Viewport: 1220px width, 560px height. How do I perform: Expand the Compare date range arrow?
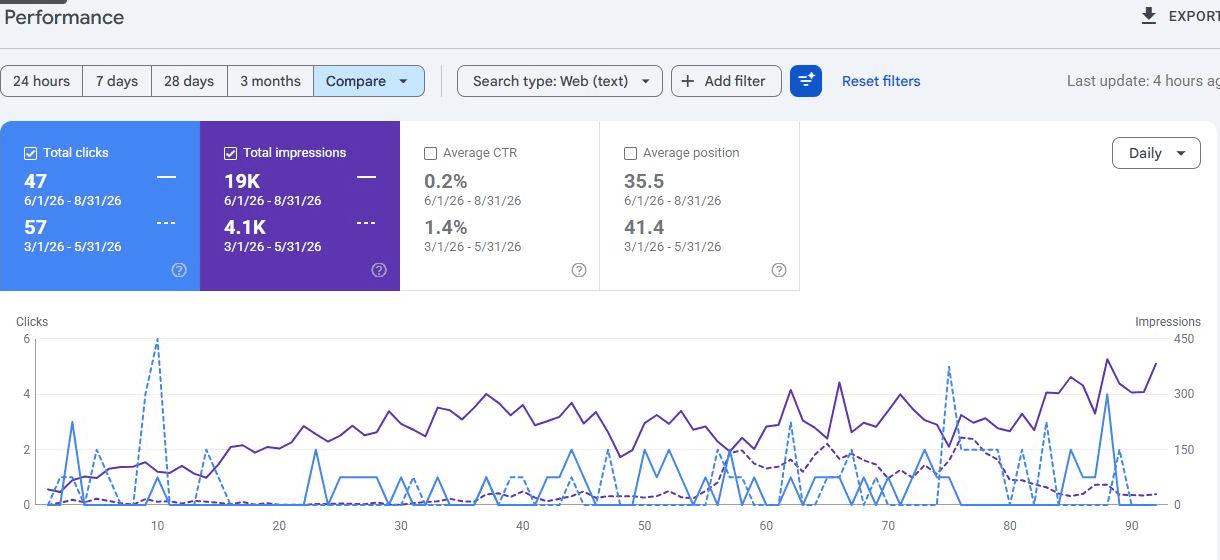(403, 81)
